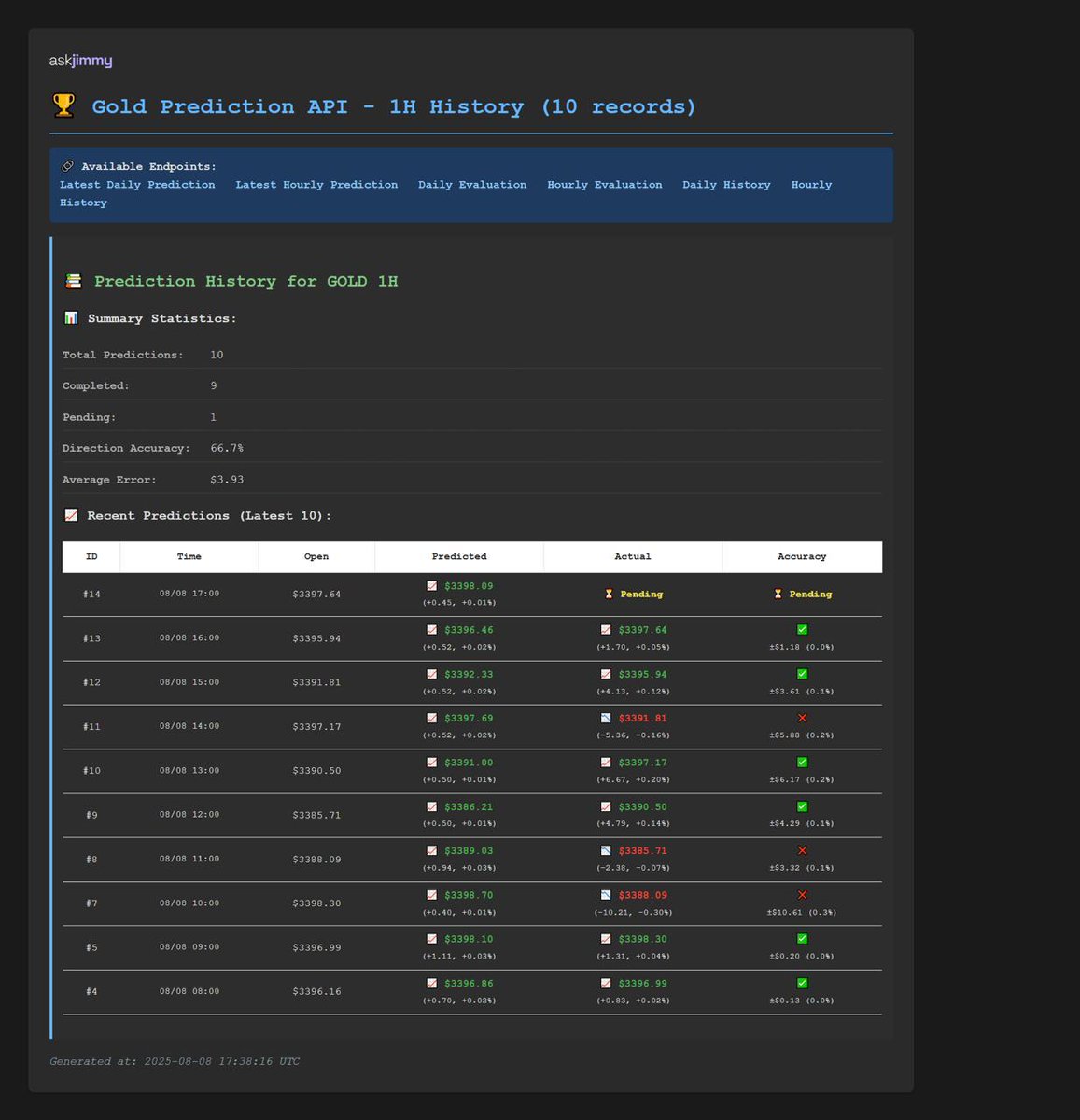Viewport: 1080px width, 1120px height.
Task: Select the open price $3396.16
Action: point(316,991)
